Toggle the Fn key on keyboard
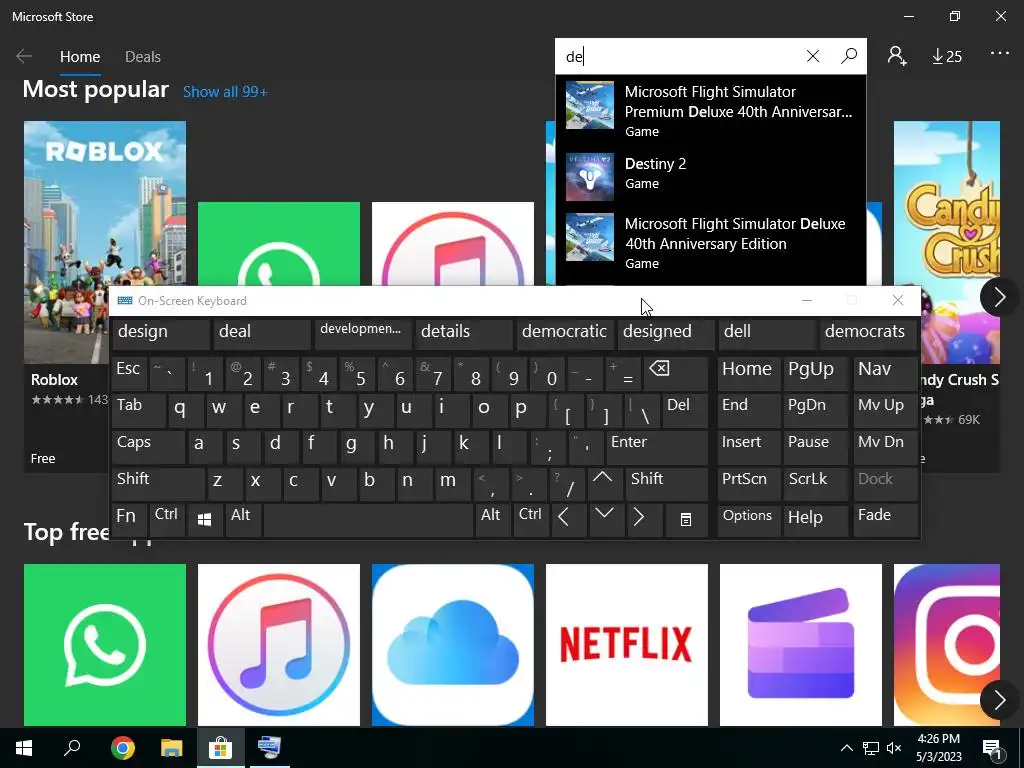1024x768 pixels. pos(129,520)
